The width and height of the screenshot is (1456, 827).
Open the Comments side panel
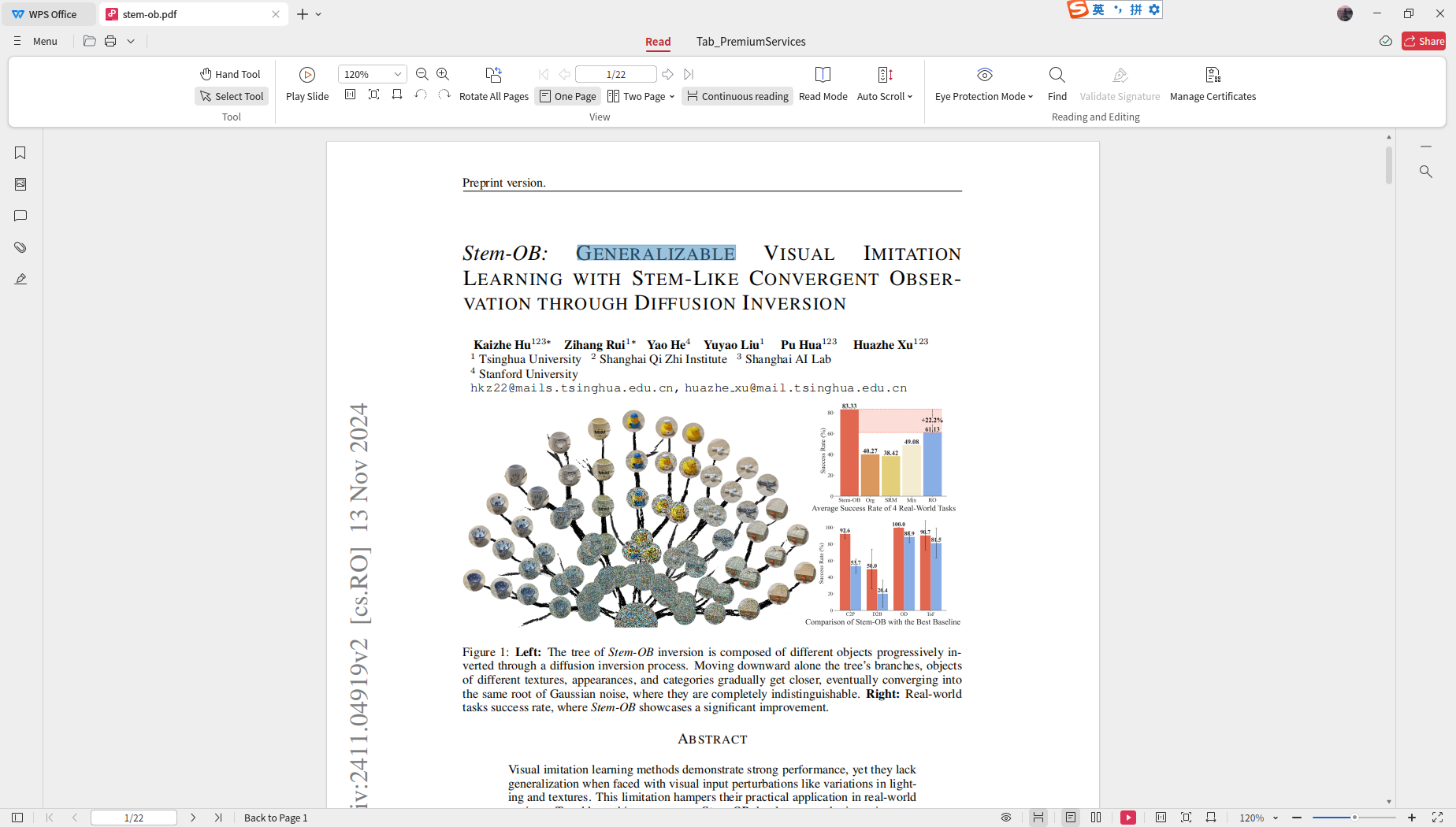(20, 216)
